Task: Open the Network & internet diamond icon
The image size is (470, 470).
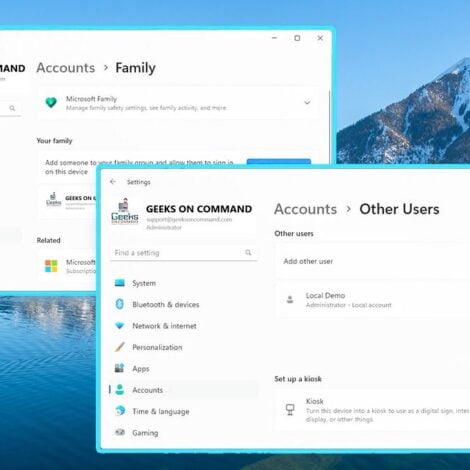Action: tap(120, 326)
